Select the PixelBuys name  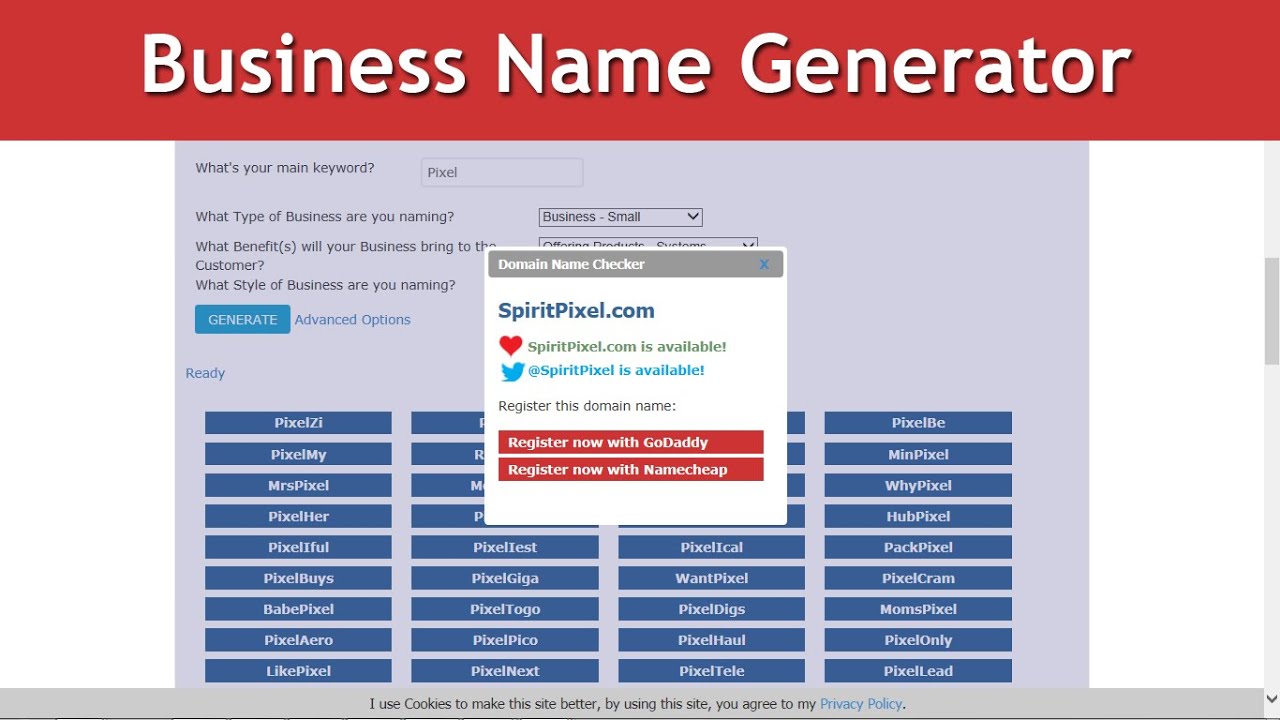tap(298, 578)
